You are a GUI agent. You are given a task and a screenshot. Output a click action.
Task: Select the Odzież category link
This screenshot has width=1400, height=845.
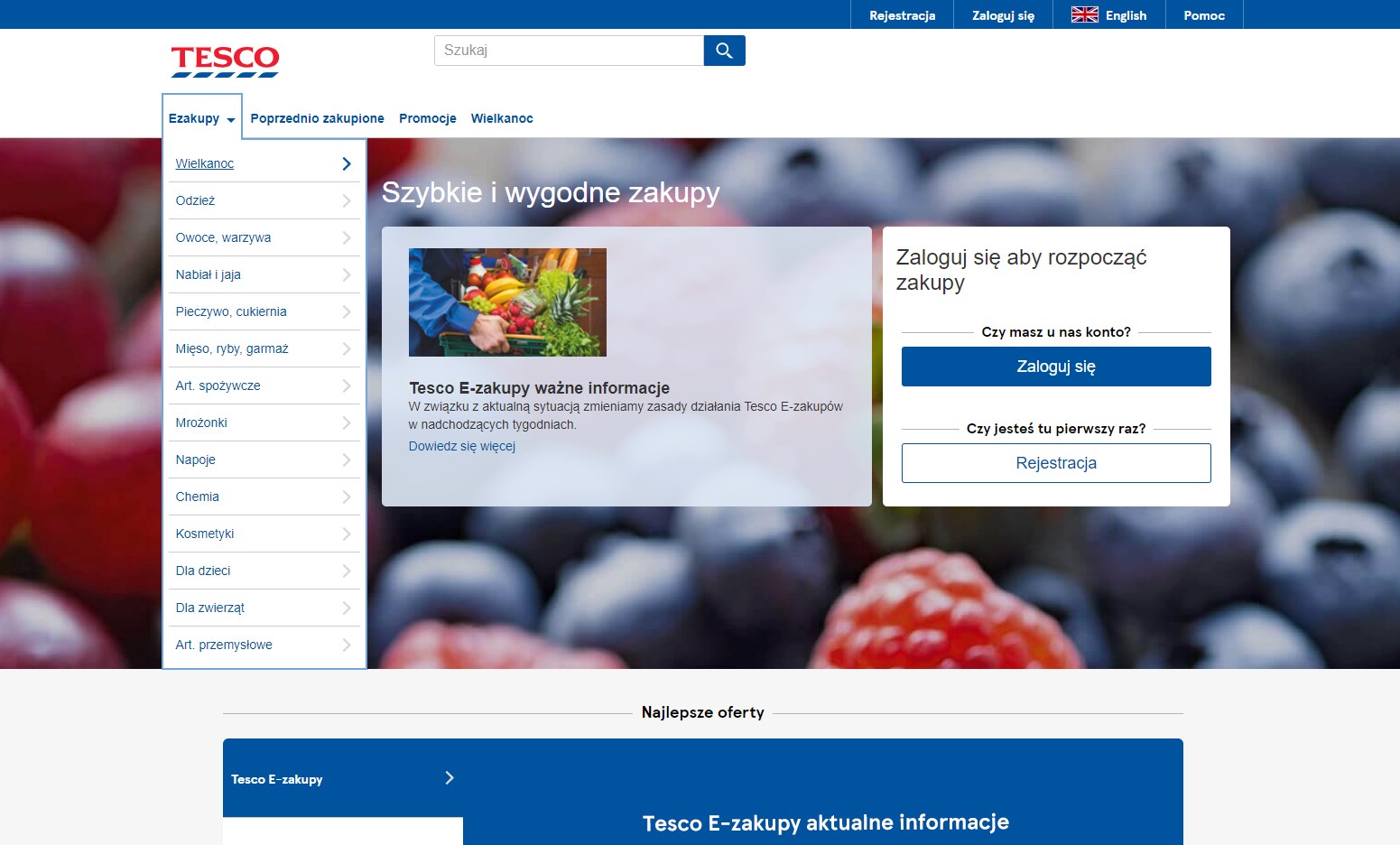pyautogui.click(x=195, y=200)
